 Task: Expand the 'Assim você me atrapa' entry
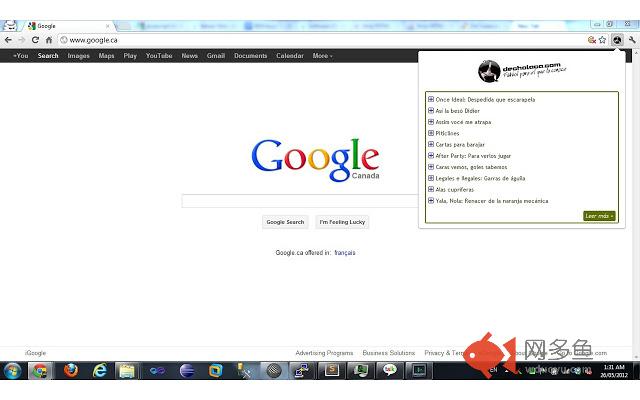431,122
